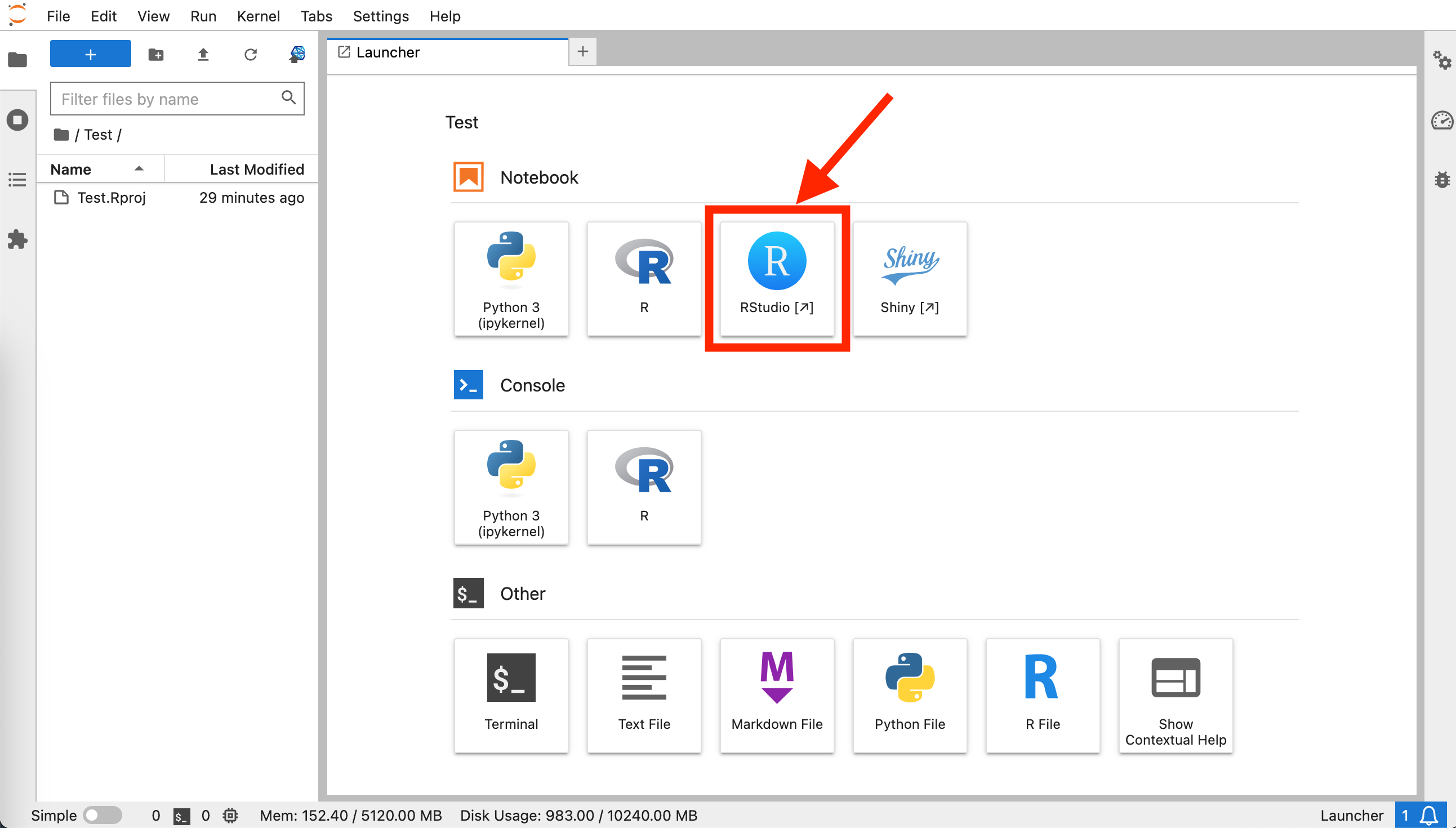Click '29 minutes ago' modified time
The image size is (1456, 828).
252,198
